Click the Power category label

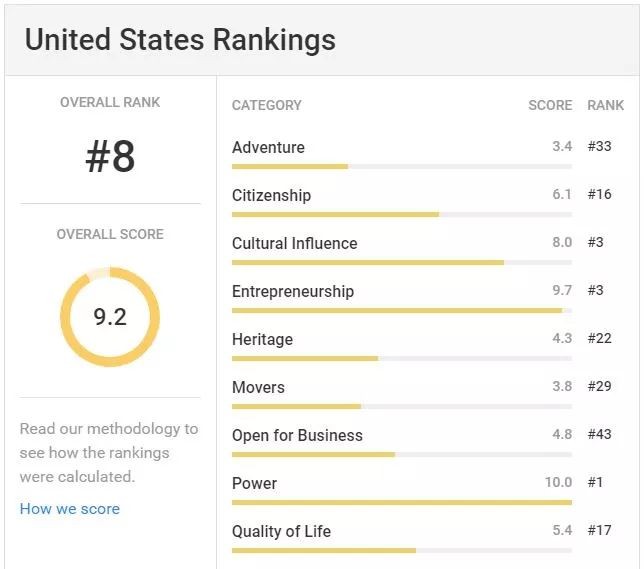pyautogui.click(x=254, y=484)
